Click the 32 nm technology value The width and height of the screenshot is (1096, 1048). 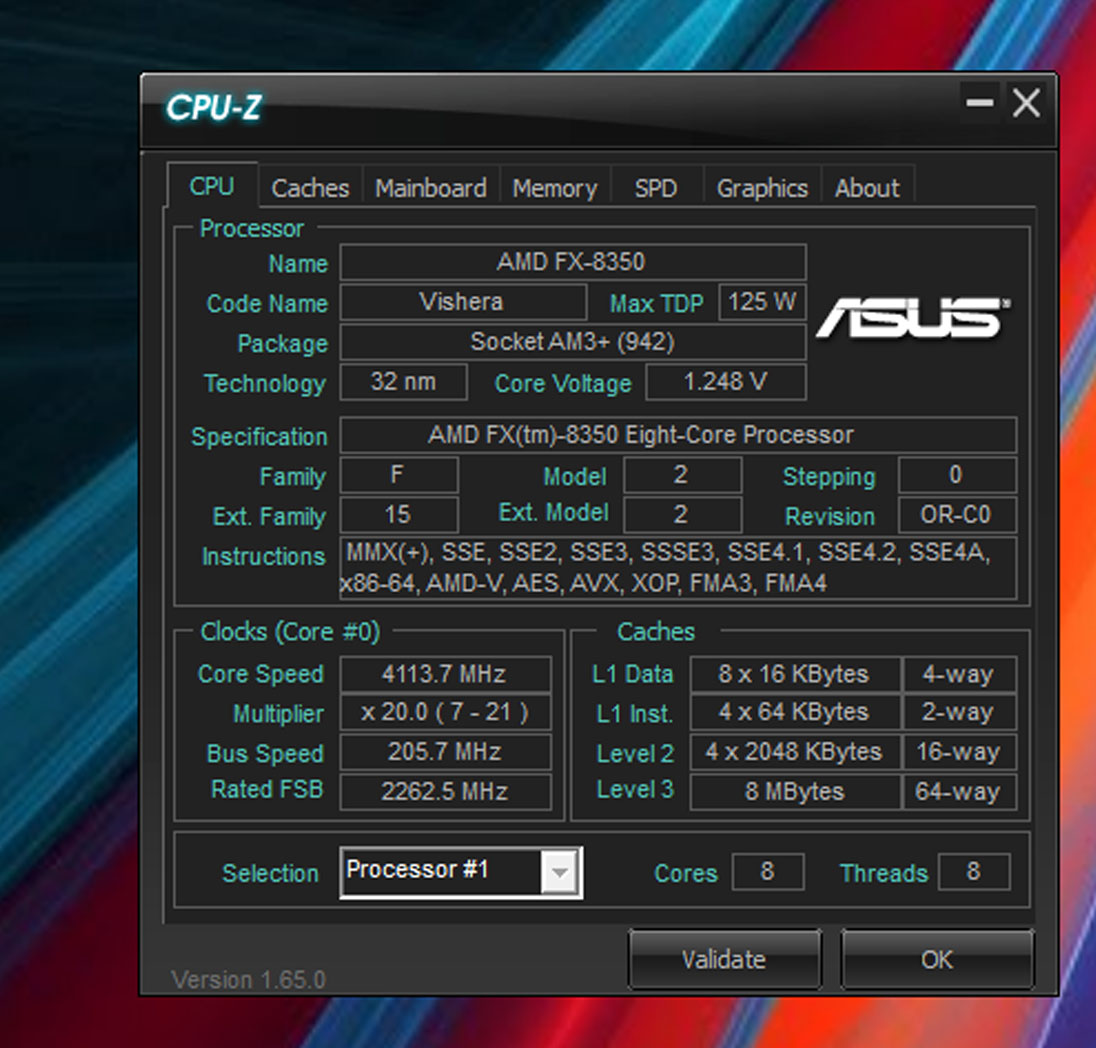pyautogui.click(x=403, y=382)
